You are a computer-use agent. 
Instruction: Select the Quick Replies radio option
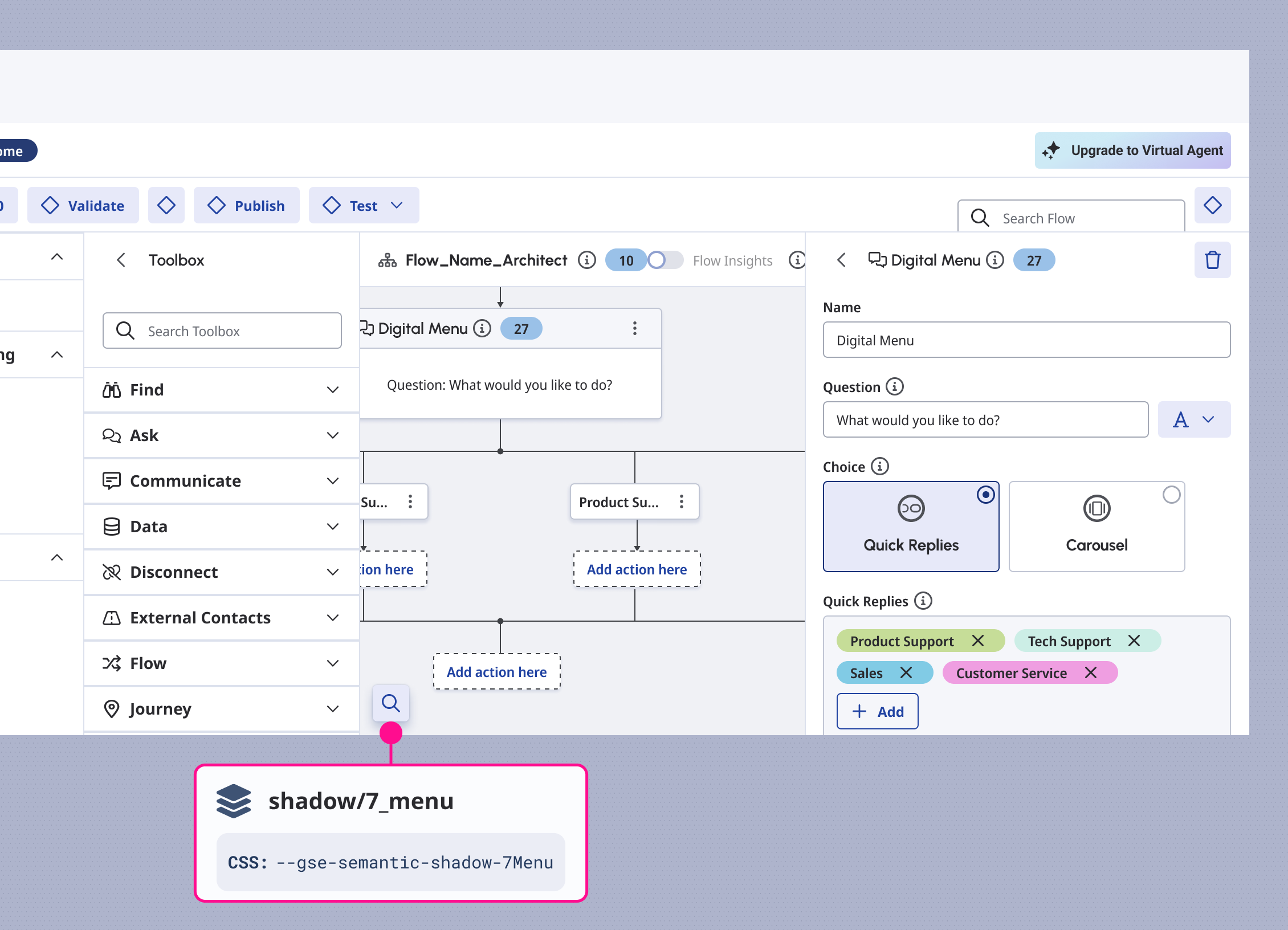coord(985,495)
